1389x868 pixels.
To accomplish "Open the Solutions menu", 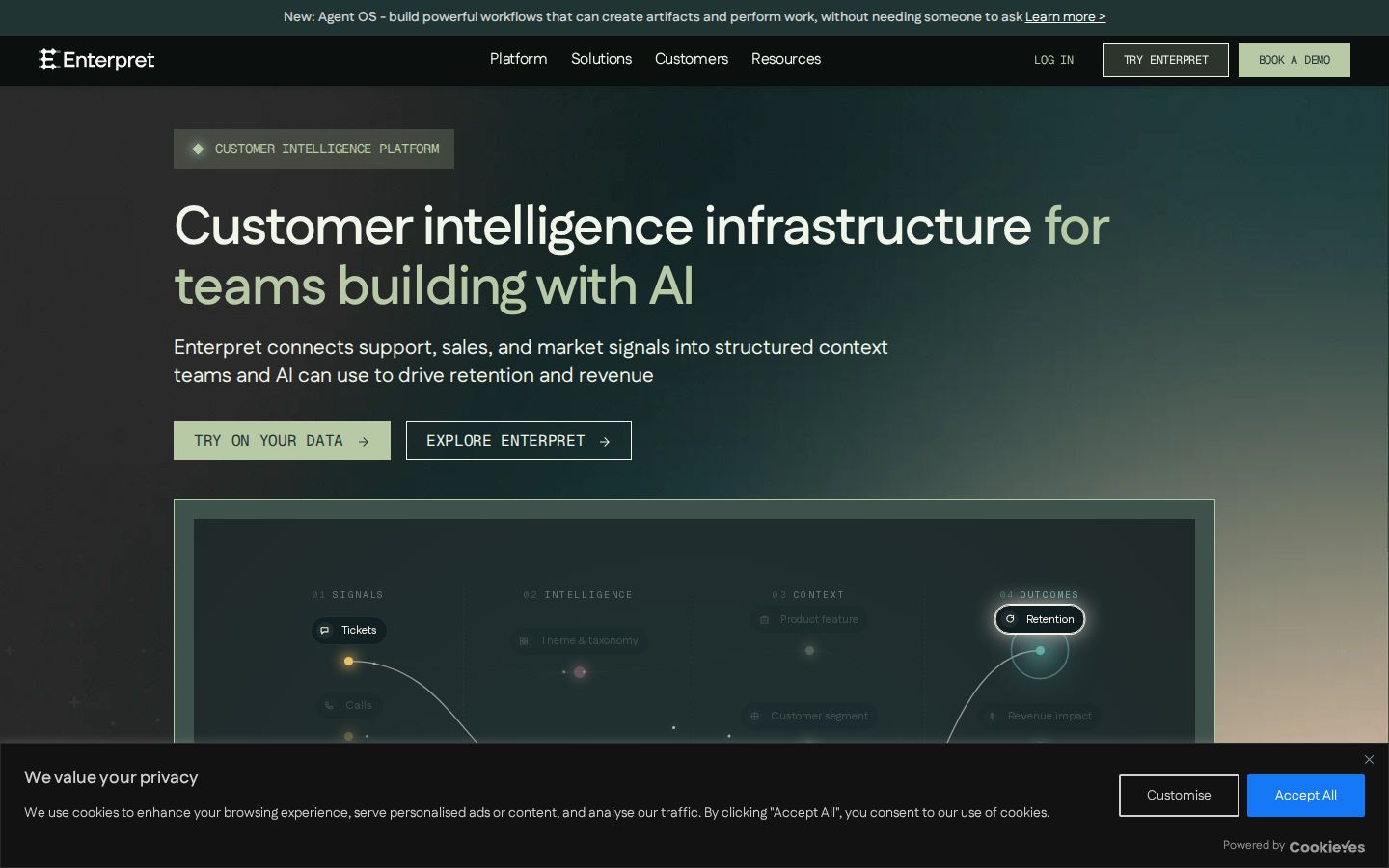I will pos(601,59).
